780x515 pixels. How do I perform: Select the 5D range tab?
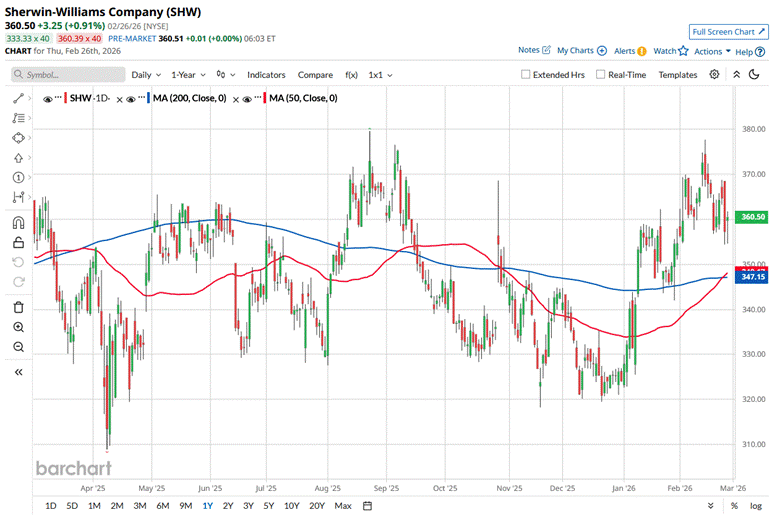[72, 506]
